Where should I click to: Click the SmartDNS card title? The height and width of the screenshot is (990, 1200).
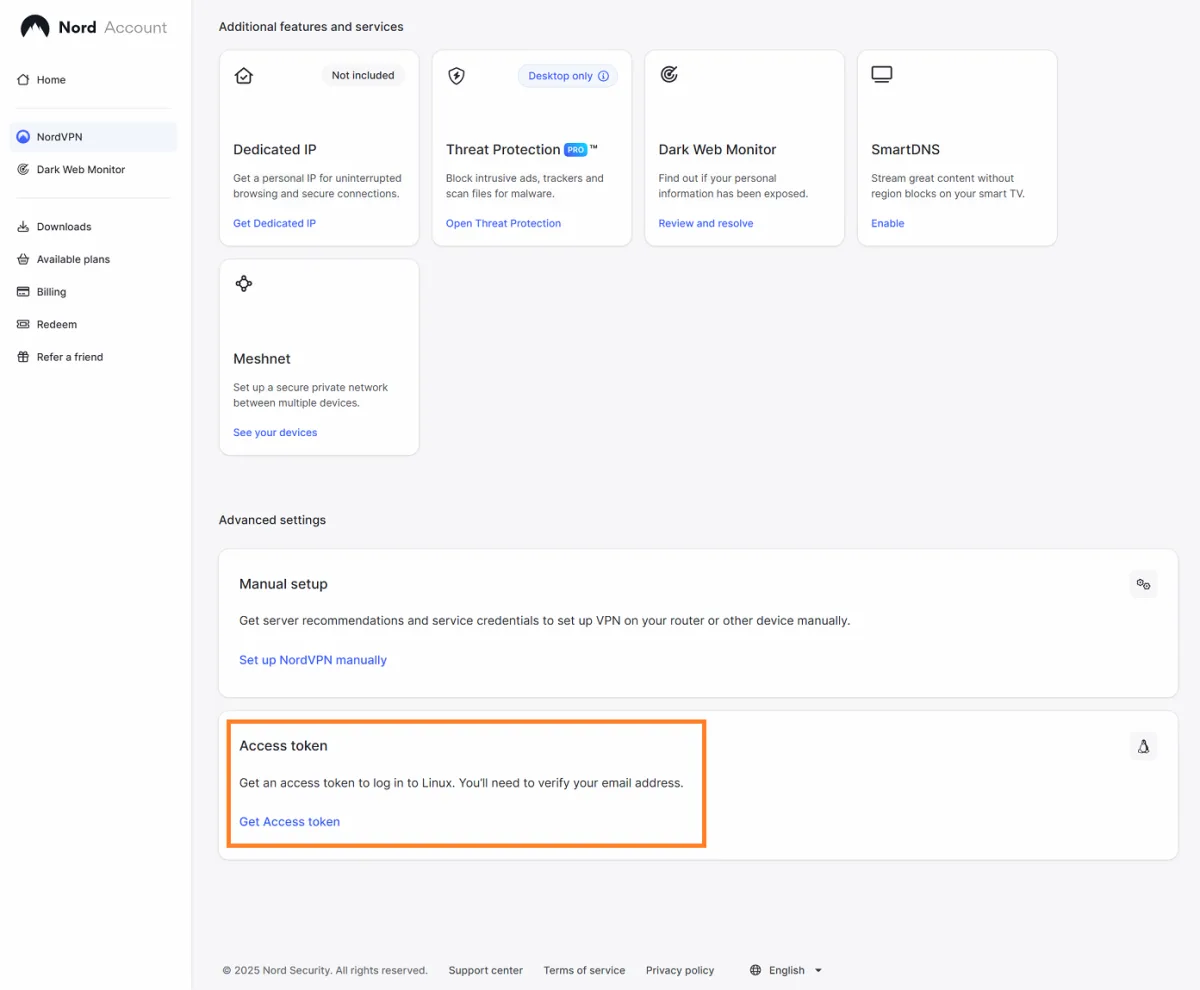[905, 149]
